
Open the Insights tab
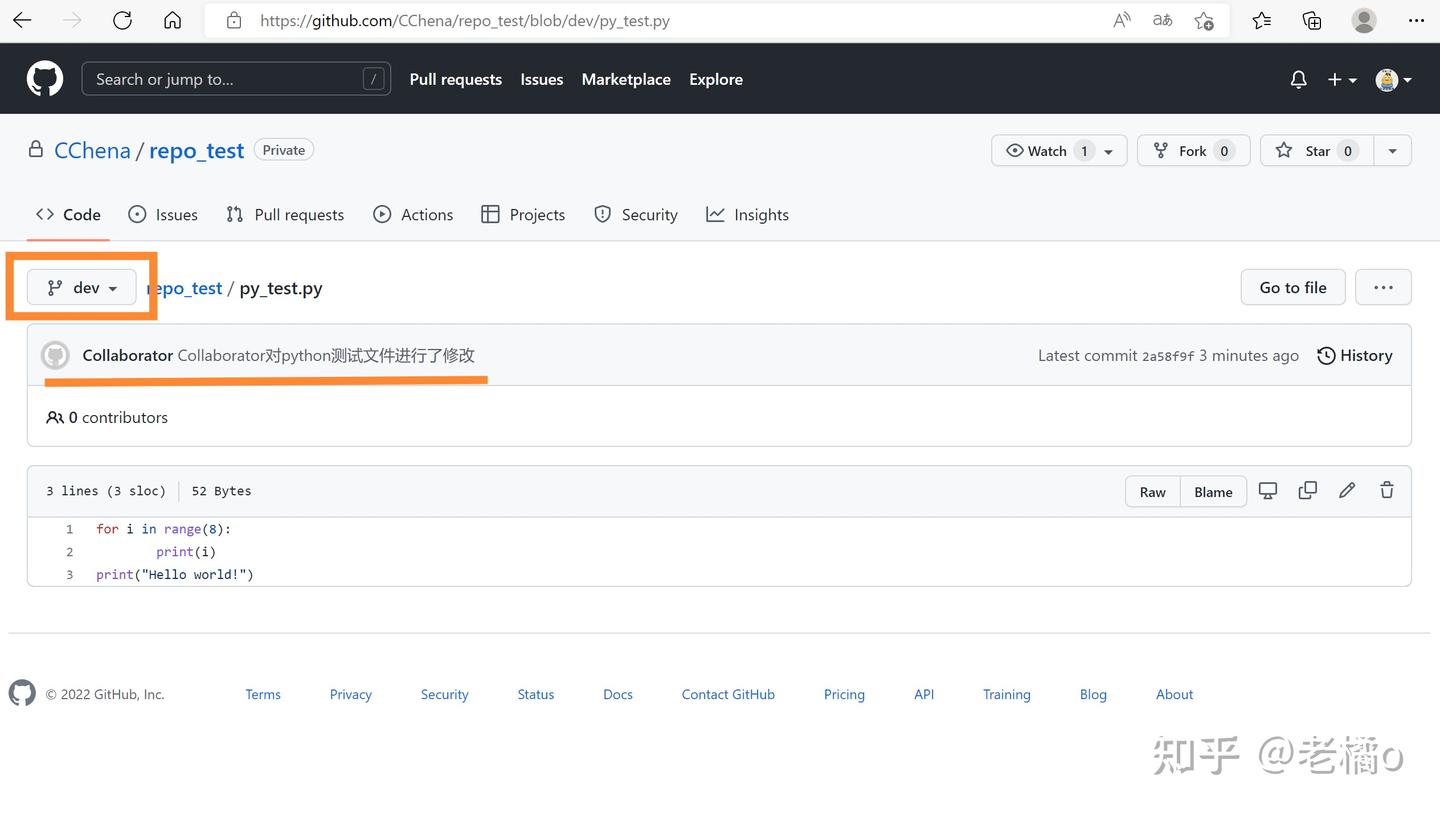coord(747,214)
